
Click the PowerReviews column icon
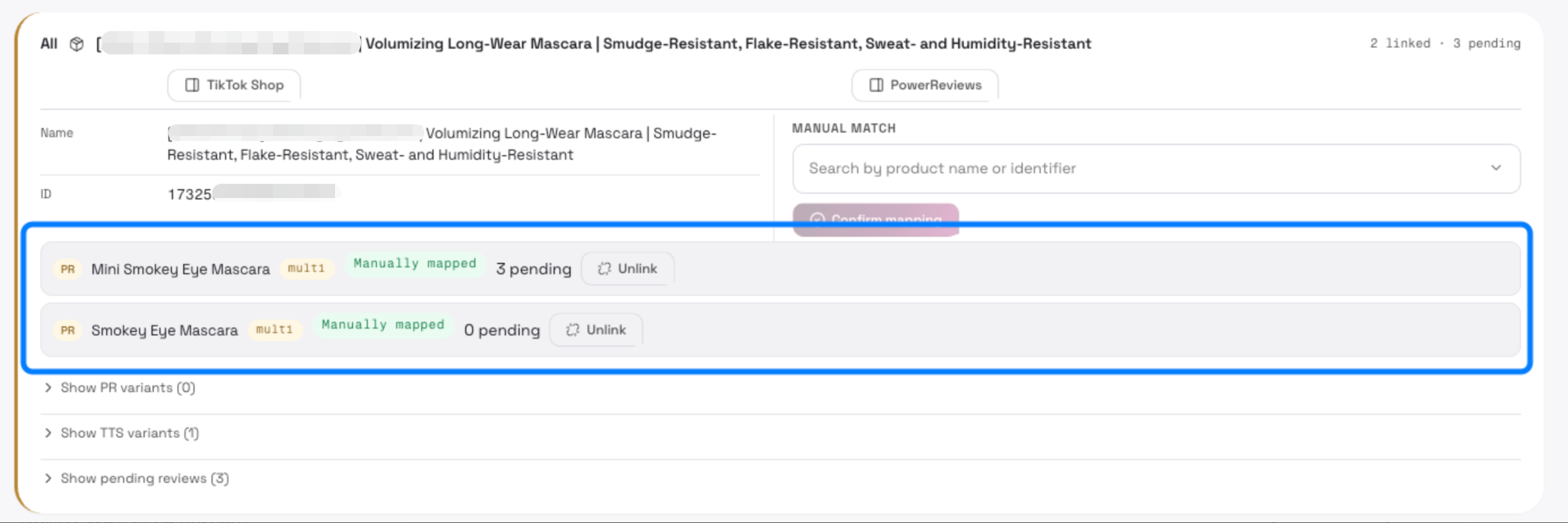(877, 85)
